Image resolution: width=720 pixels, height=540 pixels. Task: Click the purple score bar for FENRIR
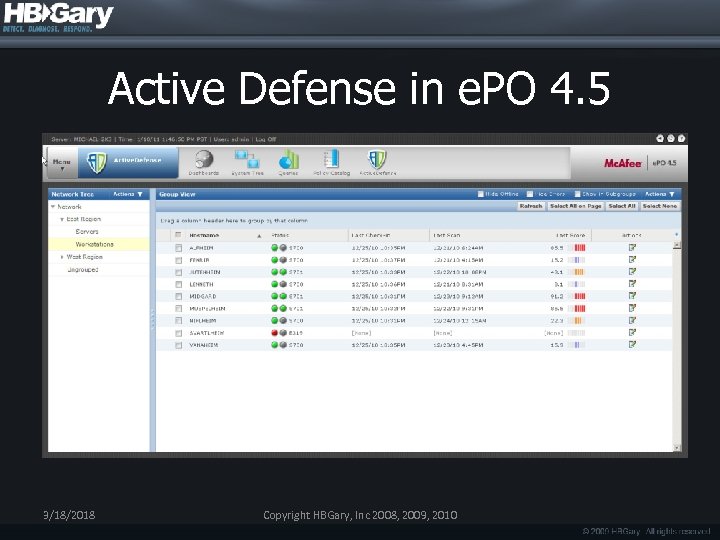(x=576, y=260)
